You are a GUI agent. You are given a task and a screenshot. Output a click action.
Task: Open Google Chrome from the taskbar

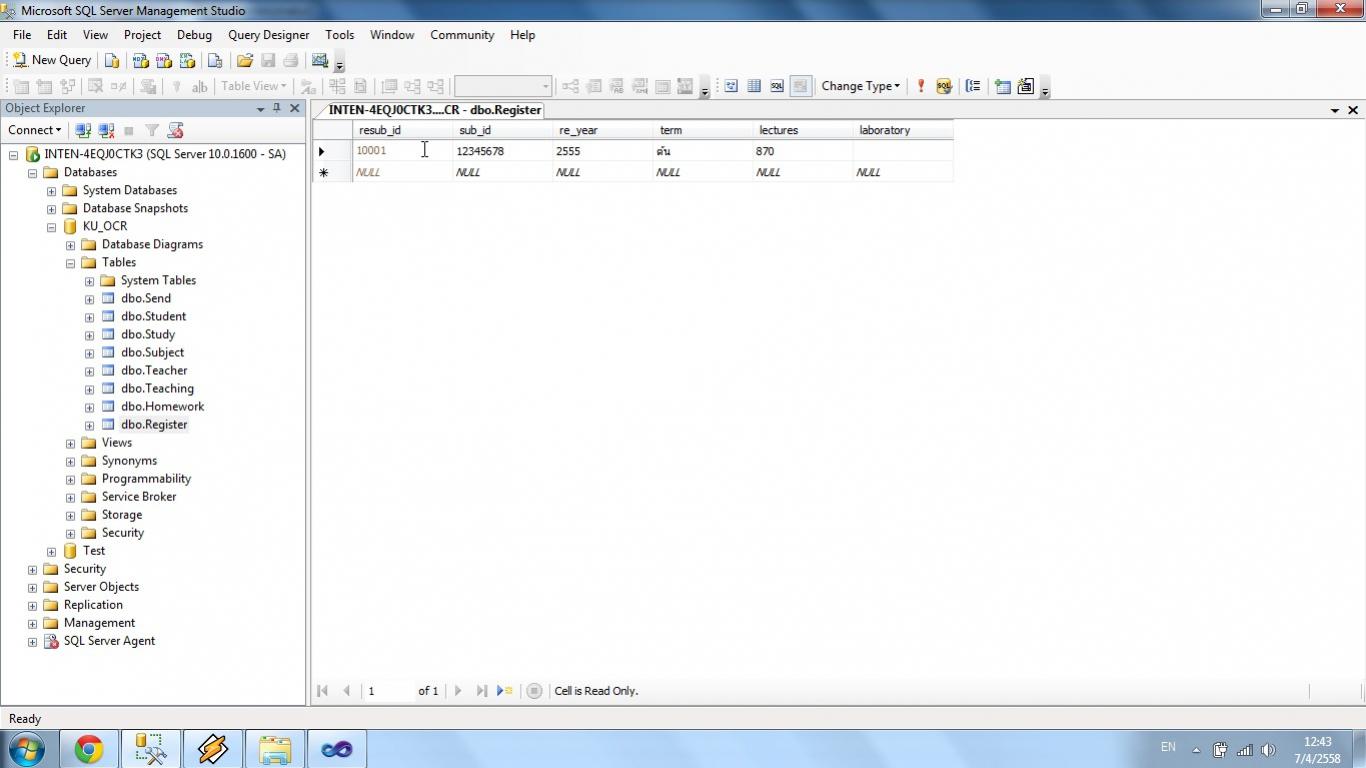[x=89, y=749]
